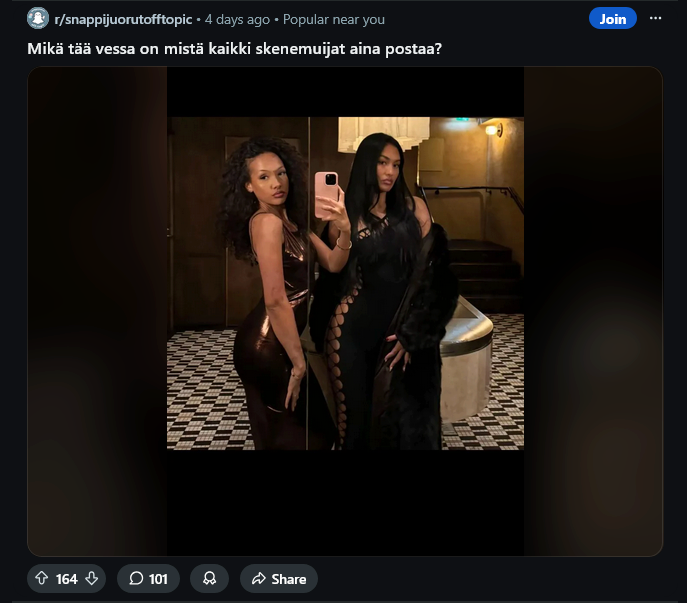This screenshot has width=687, height=603.
Task: Click the "4 days ago" timestamp
Action: click(x=237, y=19)
